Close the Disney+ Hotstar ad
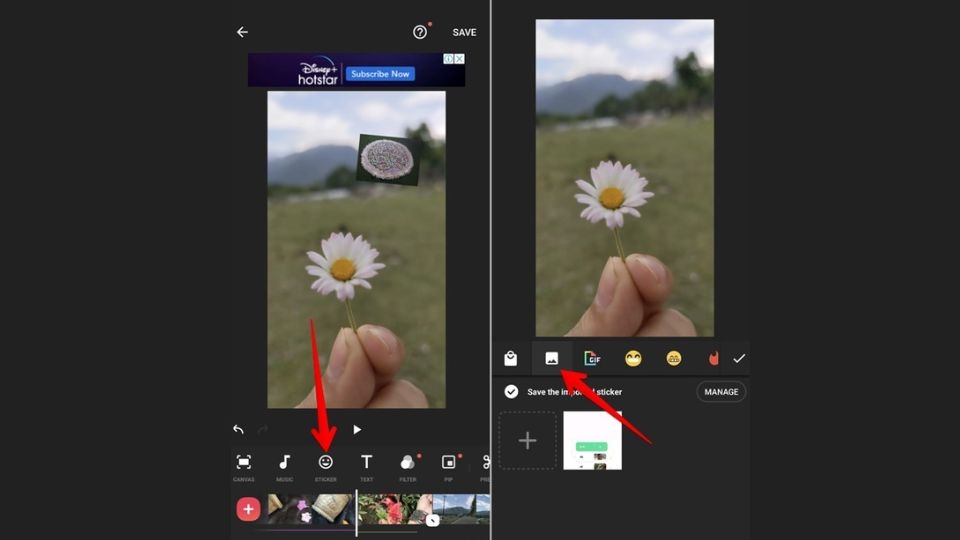The image size is (960, 540). click(459, 59)
